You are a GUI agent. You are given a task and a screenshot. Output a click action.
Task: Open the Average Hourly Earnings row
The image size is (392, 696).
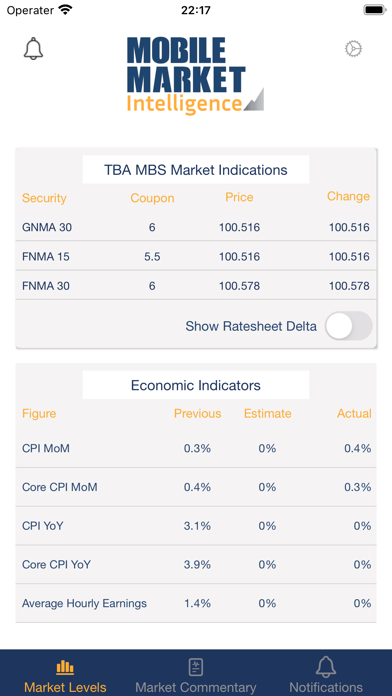(x=196, y=603)
